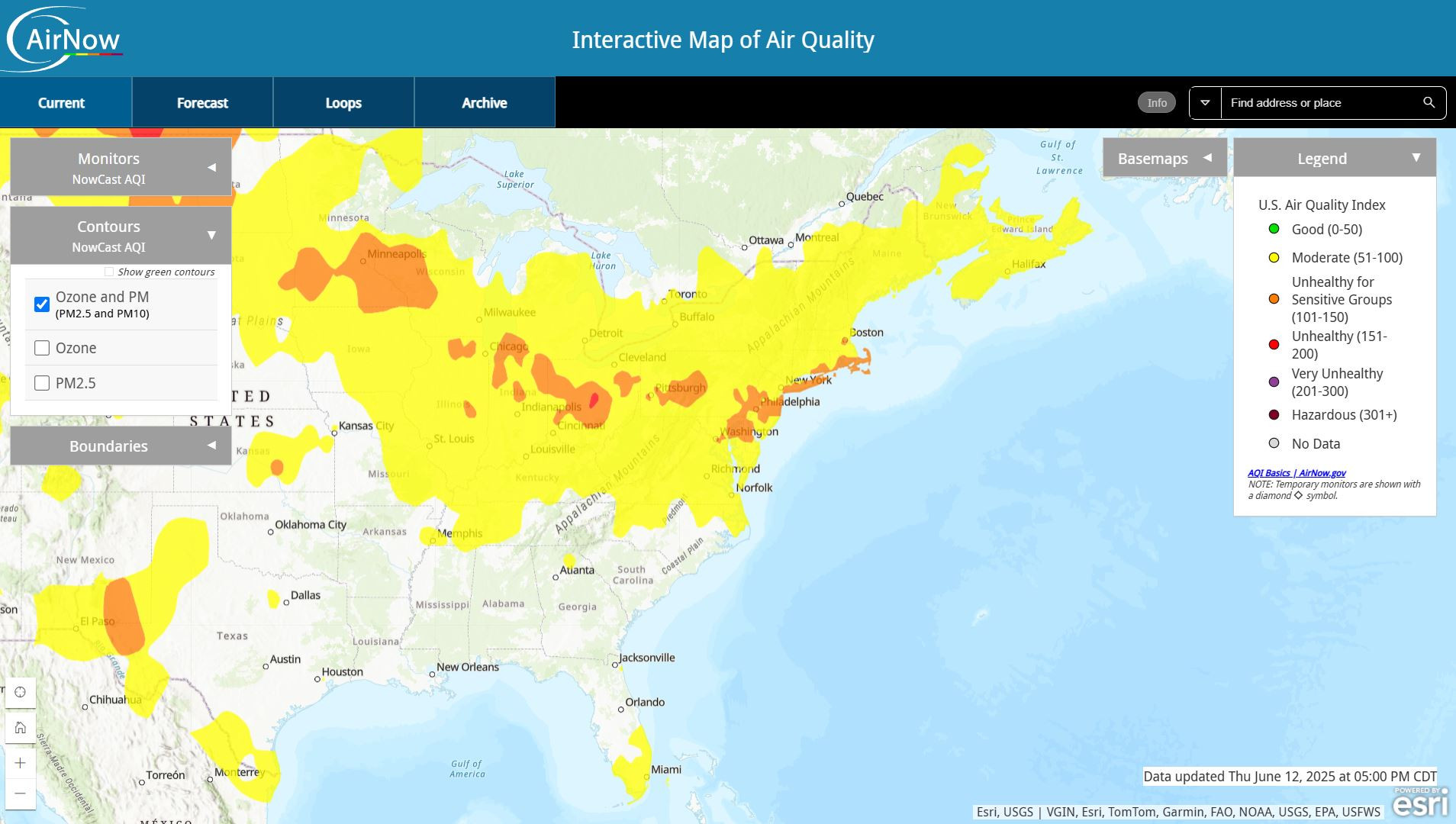Click the Pittsburgh city label
The image size is (1456, 824).
click(681, 388)
